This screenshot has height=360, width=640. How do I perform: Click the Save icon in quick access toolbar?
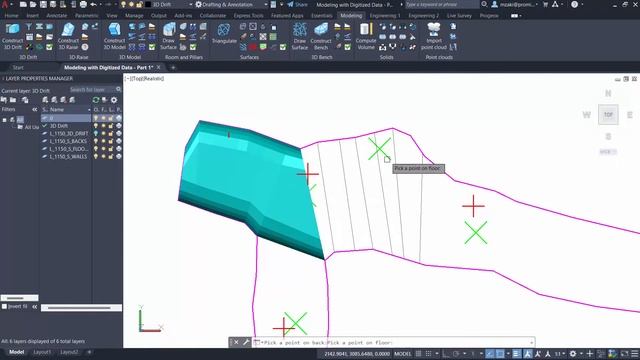pos(43,4)
